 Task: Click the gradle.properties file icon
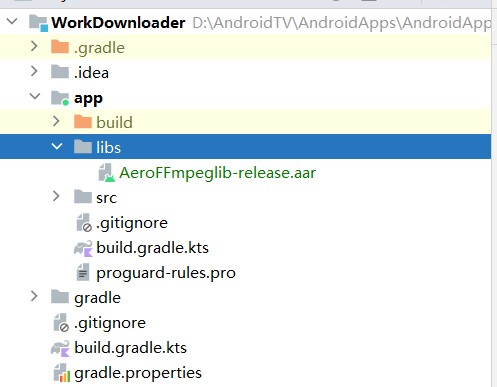point(62,373)
